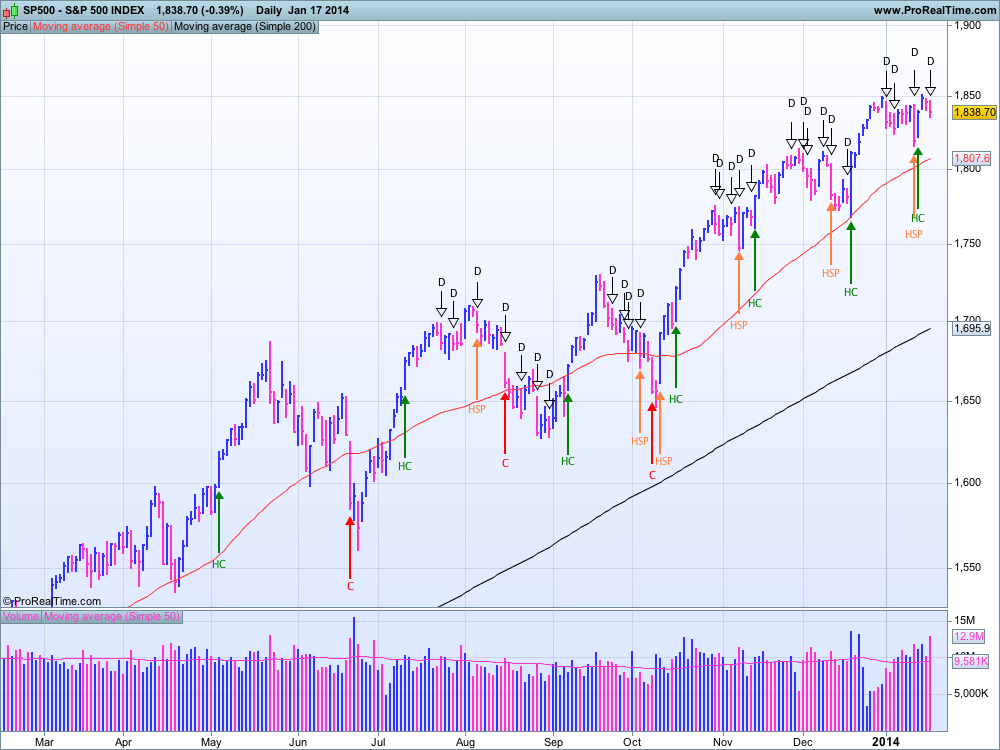The height and width of the screenshot is (750, 1000).
Task: Click the 12.9M volume value label
Action: [969, 636]
